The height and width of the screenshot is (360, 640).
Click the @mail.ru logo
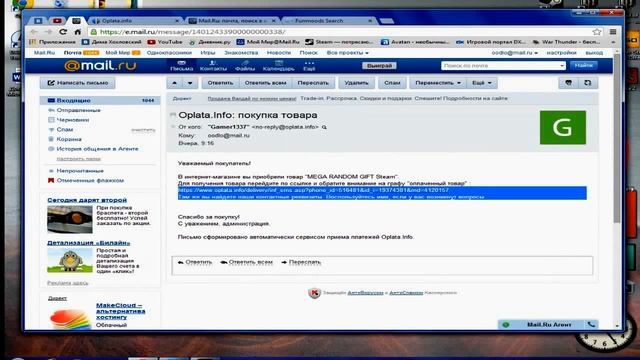tap(100, 65)
